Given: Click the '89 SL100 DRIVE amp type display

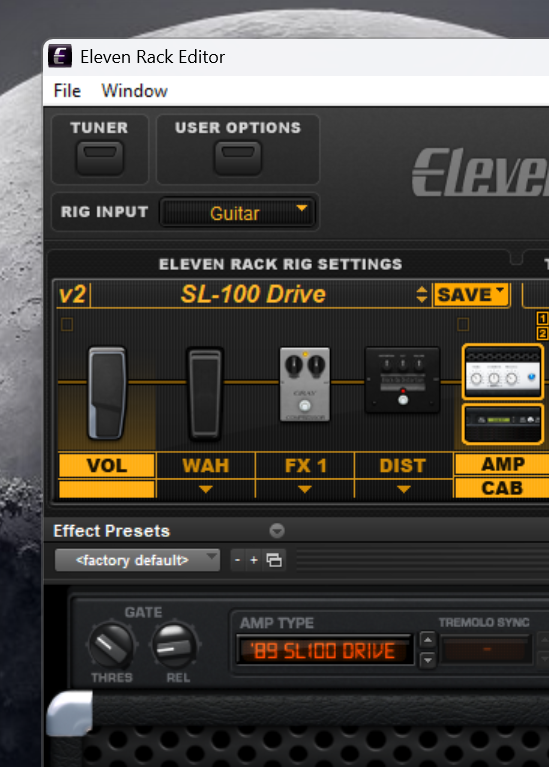Looking at the screenshot, I should [324, 651].
